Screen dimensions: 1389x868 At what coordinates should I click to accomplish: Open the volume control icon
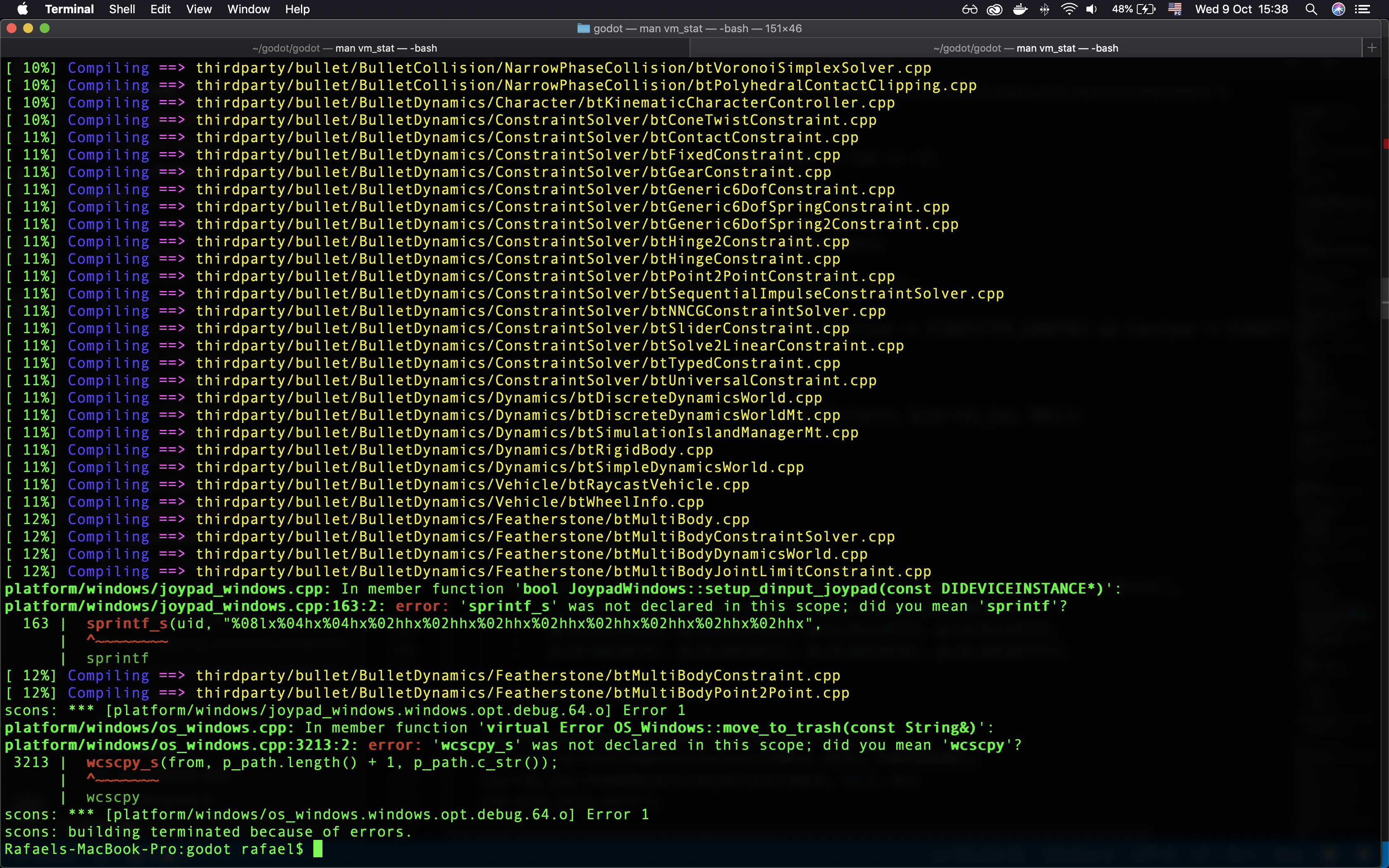(x=1092, y=9)
